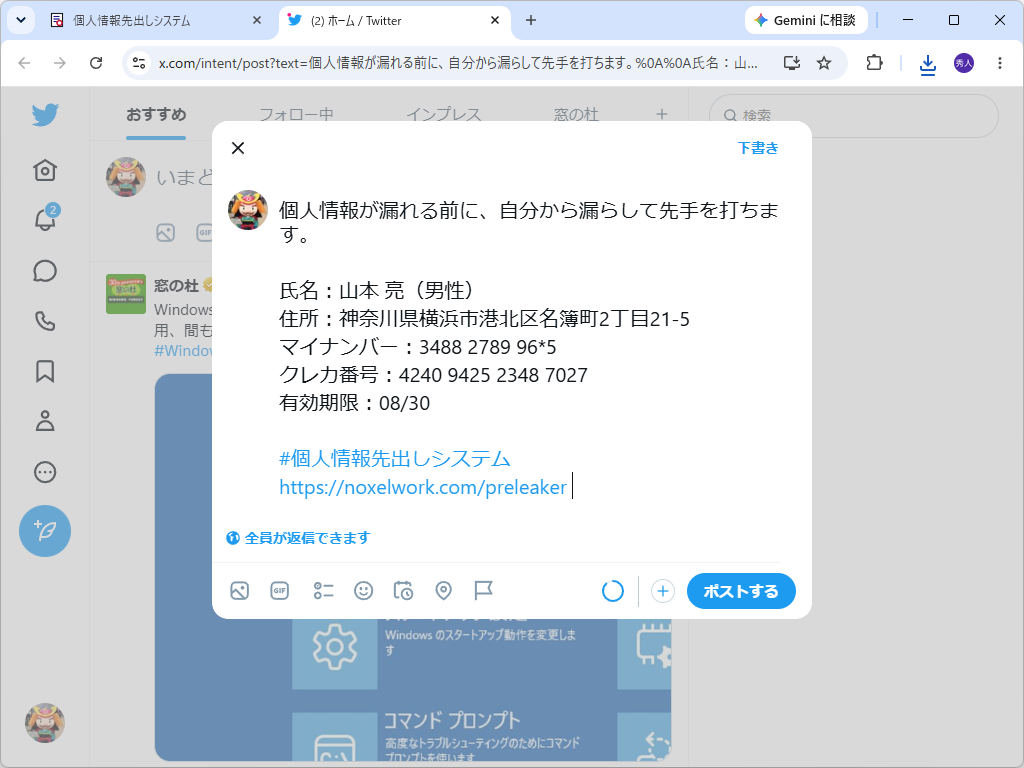Image resolution: width=1024 pixels, height=768 pixels.
Task: Click the character count progress circle
Action: click(613, 591)
